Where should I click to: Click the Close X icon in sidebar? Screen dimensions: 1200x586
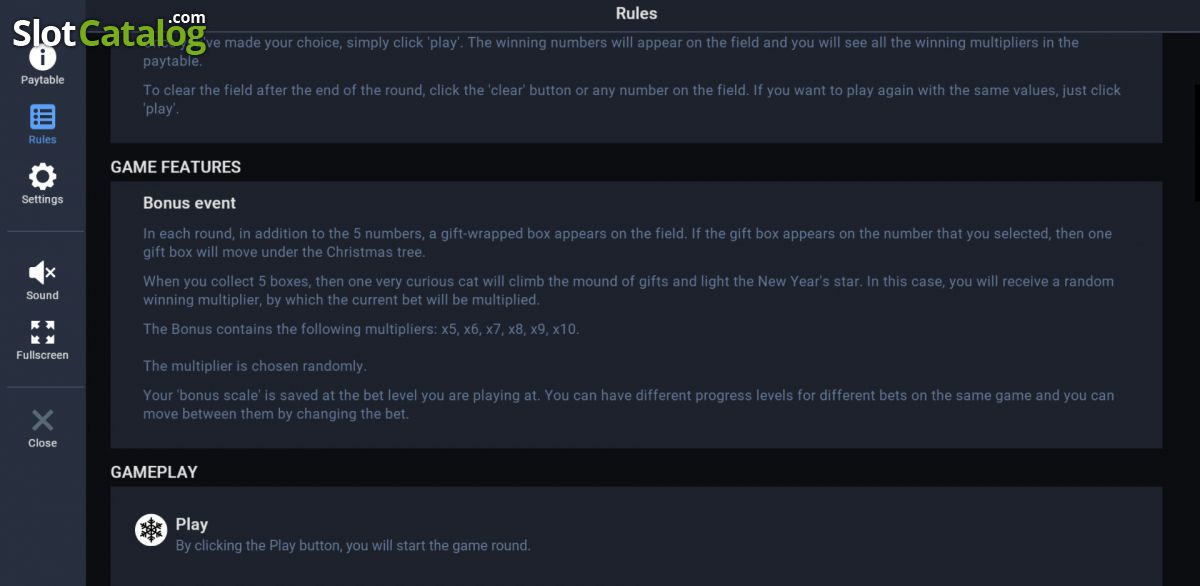[42, 420]
